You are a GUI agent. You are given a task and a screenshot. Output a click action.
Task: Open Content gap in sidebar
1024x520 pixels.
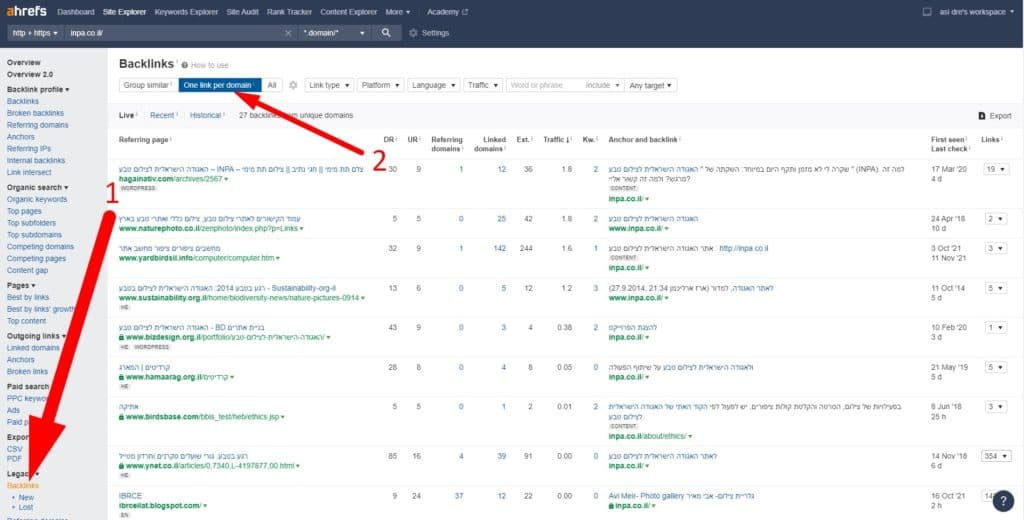click(x=27, y=270)
